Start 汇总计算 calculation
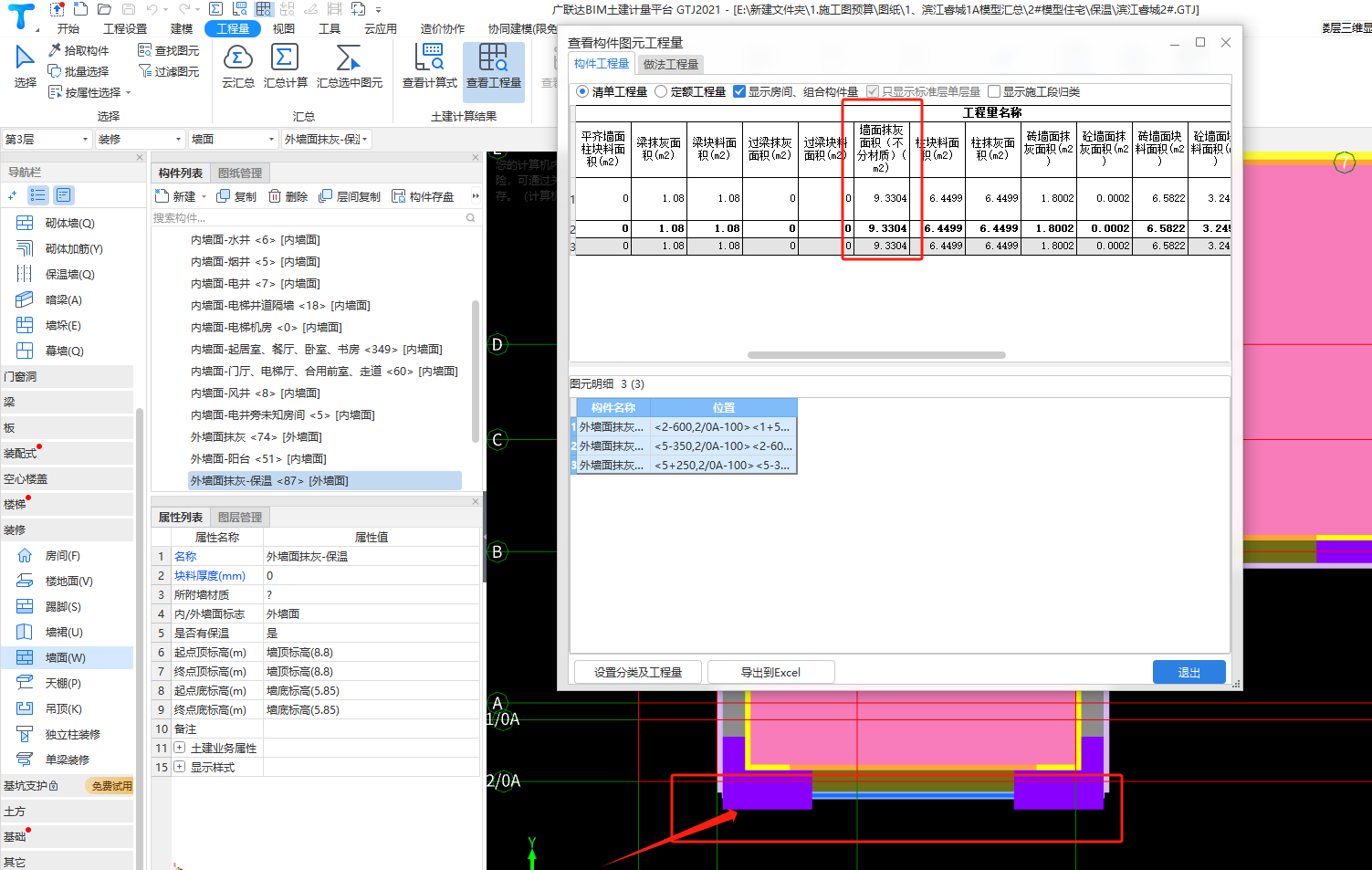This screenshot has width=1372, height=870. tap(285, 66)
